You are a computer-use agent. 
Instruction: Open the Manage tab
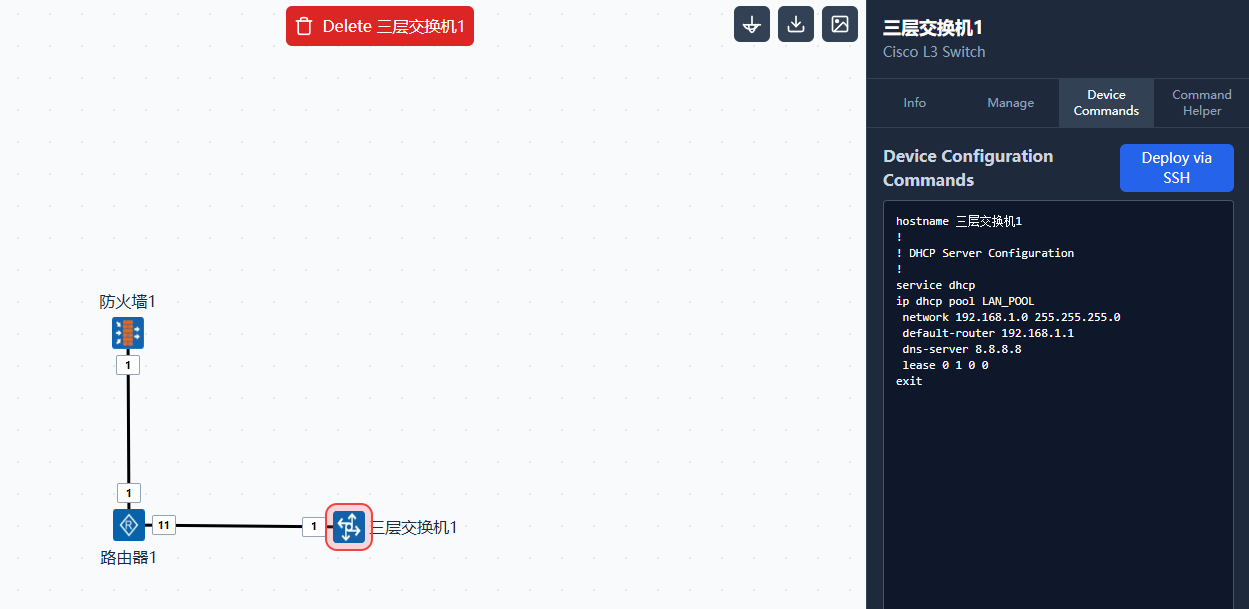[1010, 103]
